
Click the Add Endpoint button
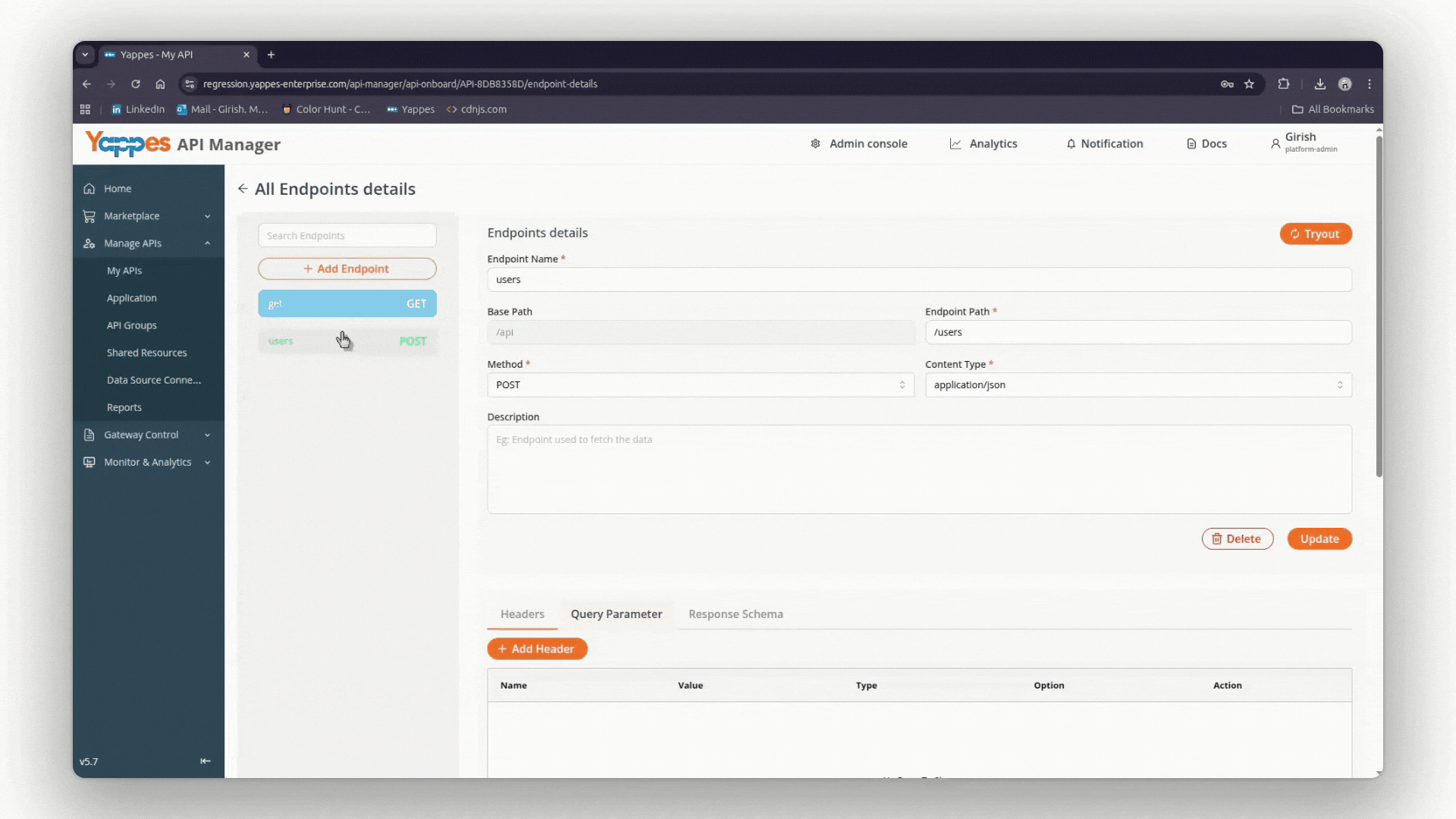(x=347, y=269)
